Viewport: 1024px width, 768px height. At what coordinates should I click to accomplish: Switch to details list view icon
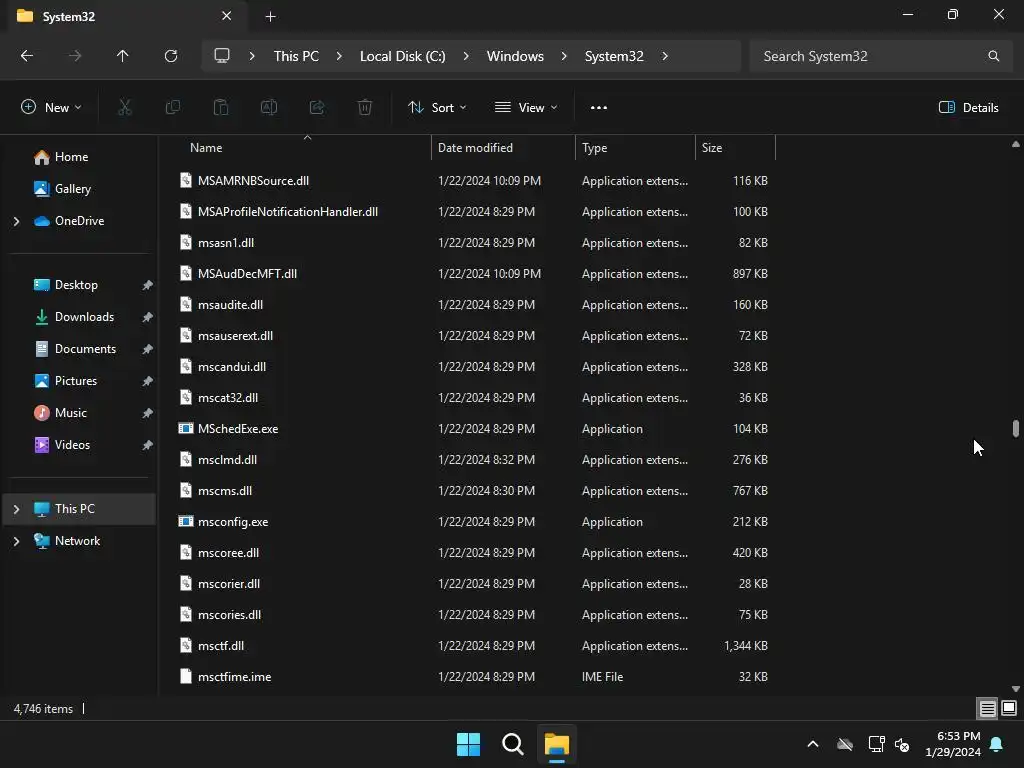point(987,709)
